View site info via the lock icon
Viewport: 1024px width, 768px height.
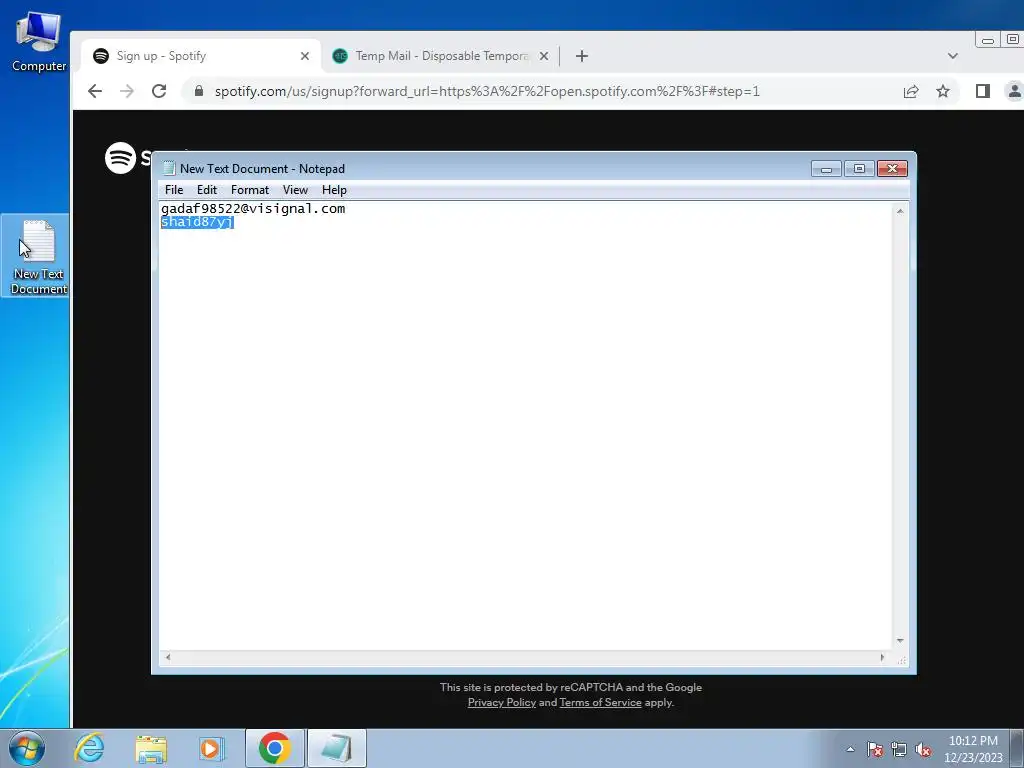point(199,91)
